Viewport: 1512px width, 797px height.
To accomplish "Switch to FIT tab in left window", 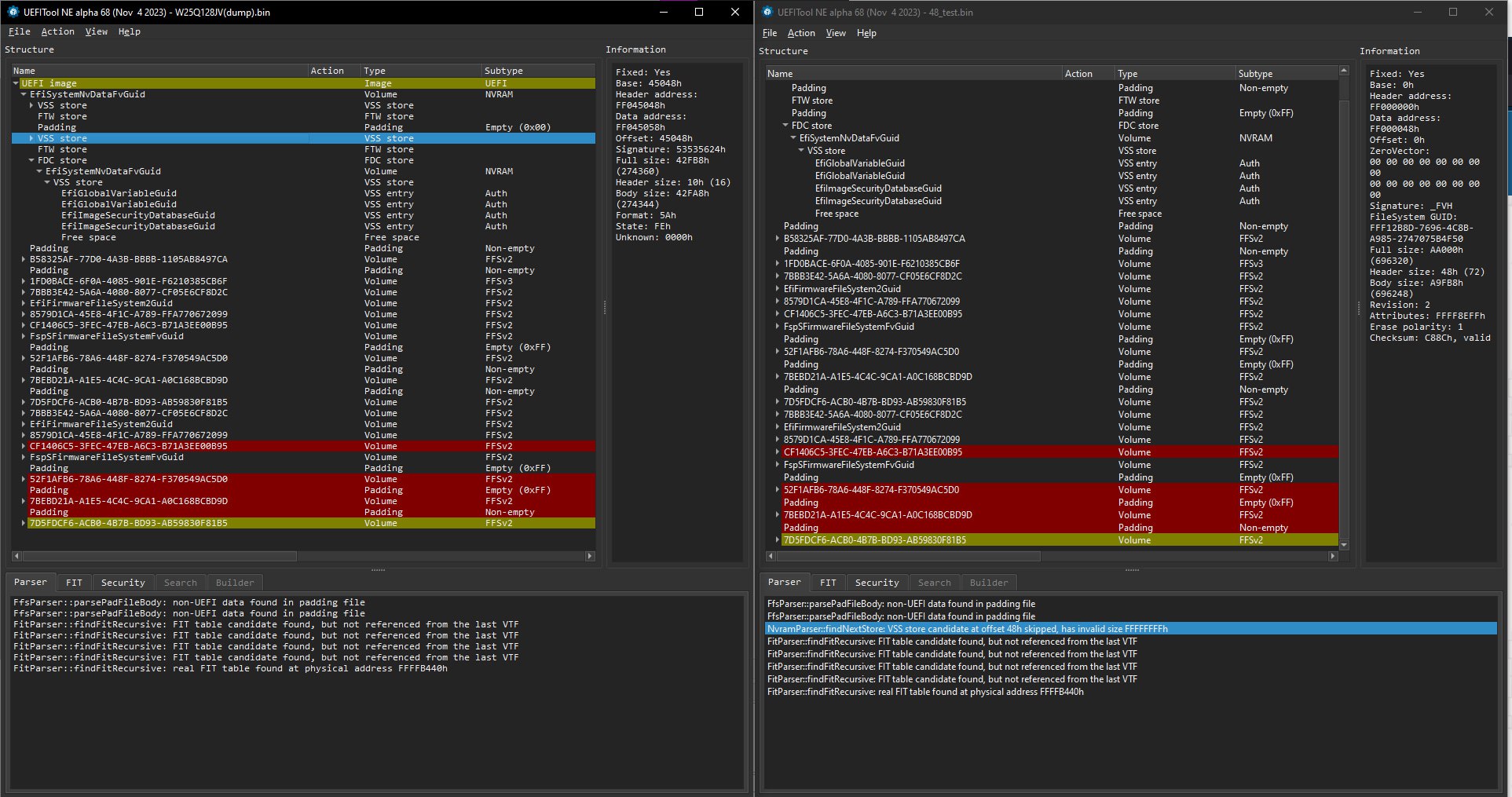I will pyautogui.click(x=74, y=583).
